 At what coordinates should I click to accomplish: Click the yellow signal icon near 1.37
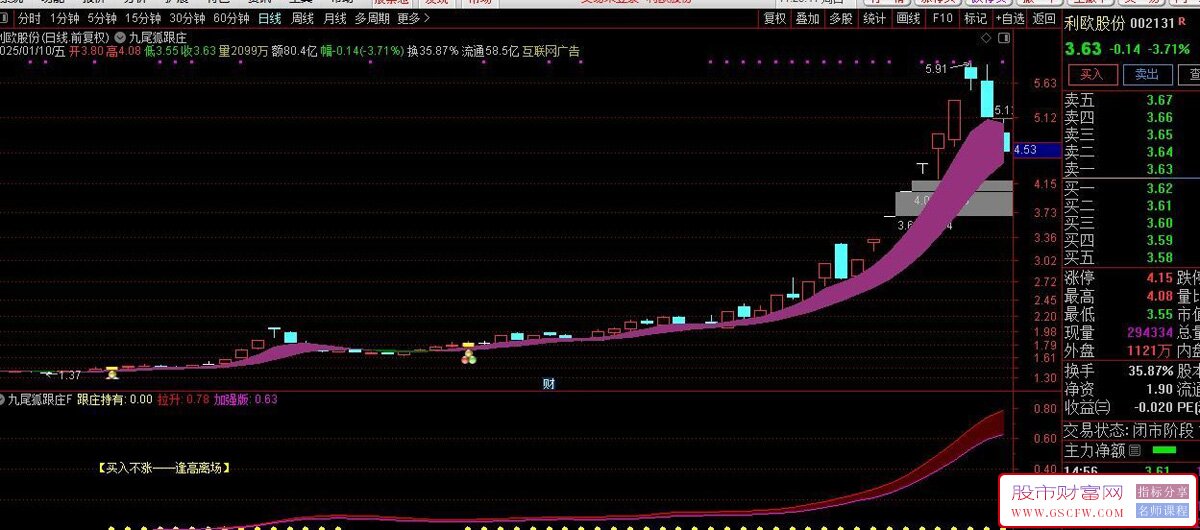pyautogui.click(x=113, y=373)
